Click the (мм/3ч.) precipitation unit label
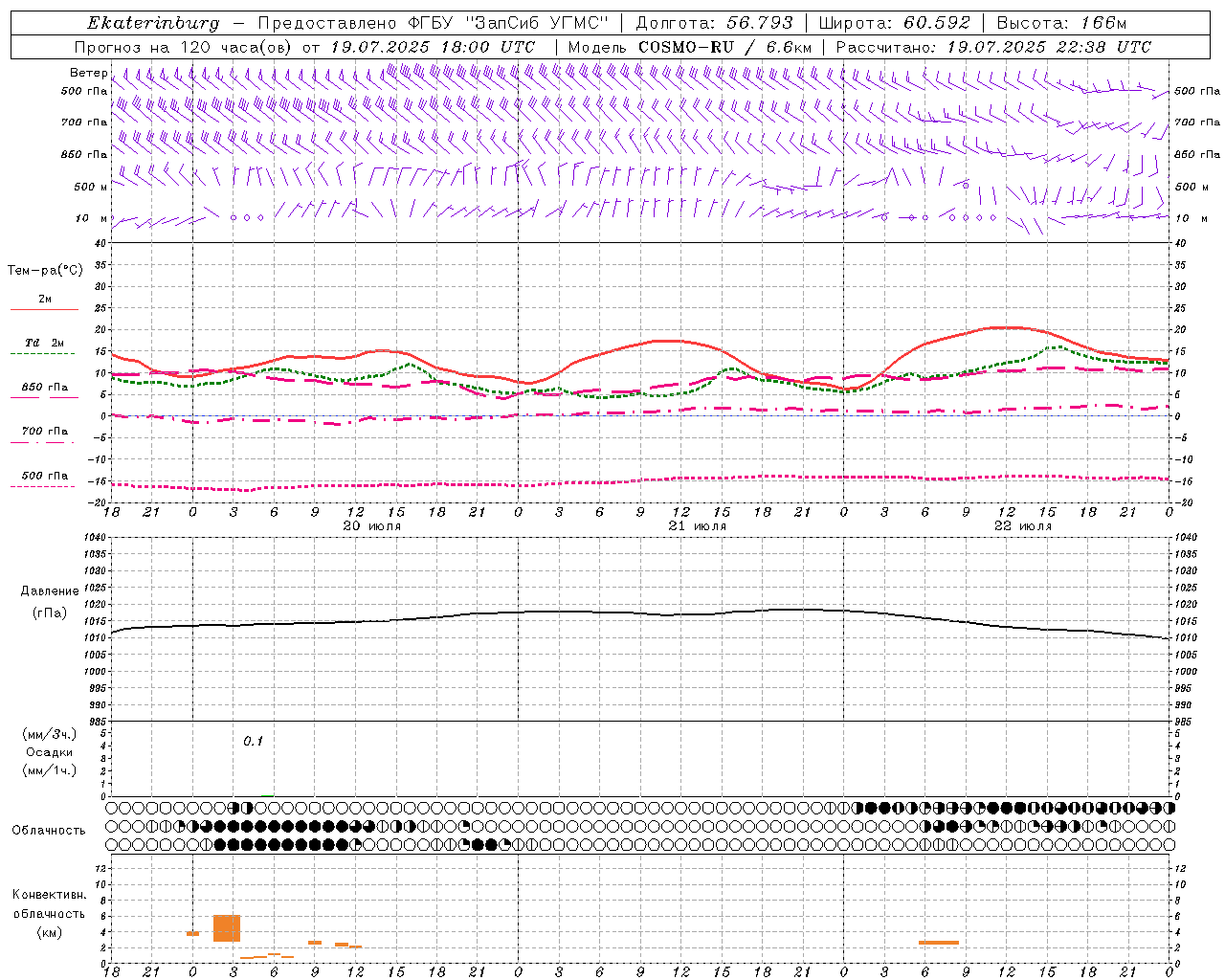This screenshot has height=980, width=1225. click(50, 734)
